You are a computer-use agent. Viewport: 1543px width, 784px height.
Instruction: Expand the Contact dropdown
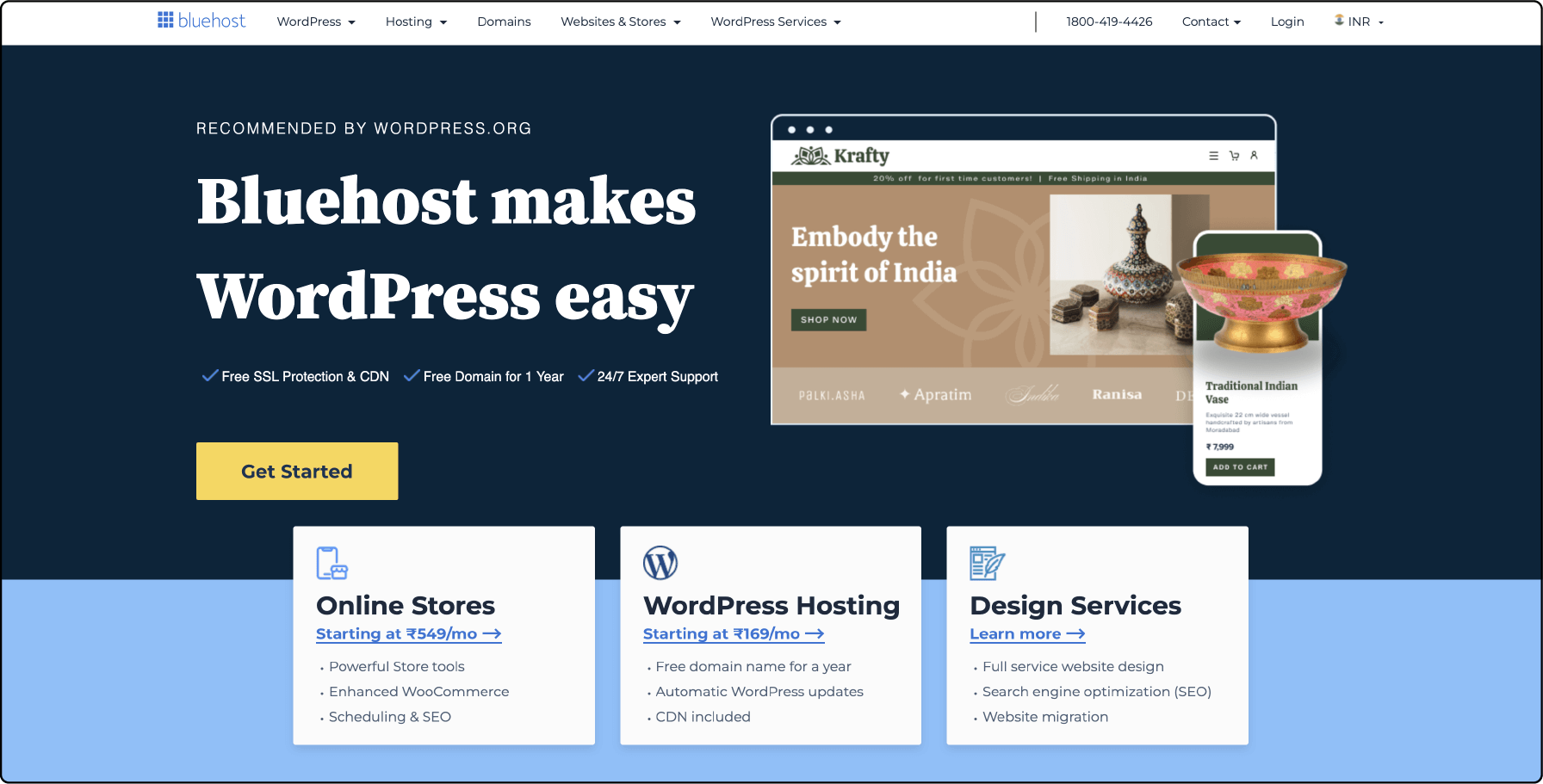1211,22
